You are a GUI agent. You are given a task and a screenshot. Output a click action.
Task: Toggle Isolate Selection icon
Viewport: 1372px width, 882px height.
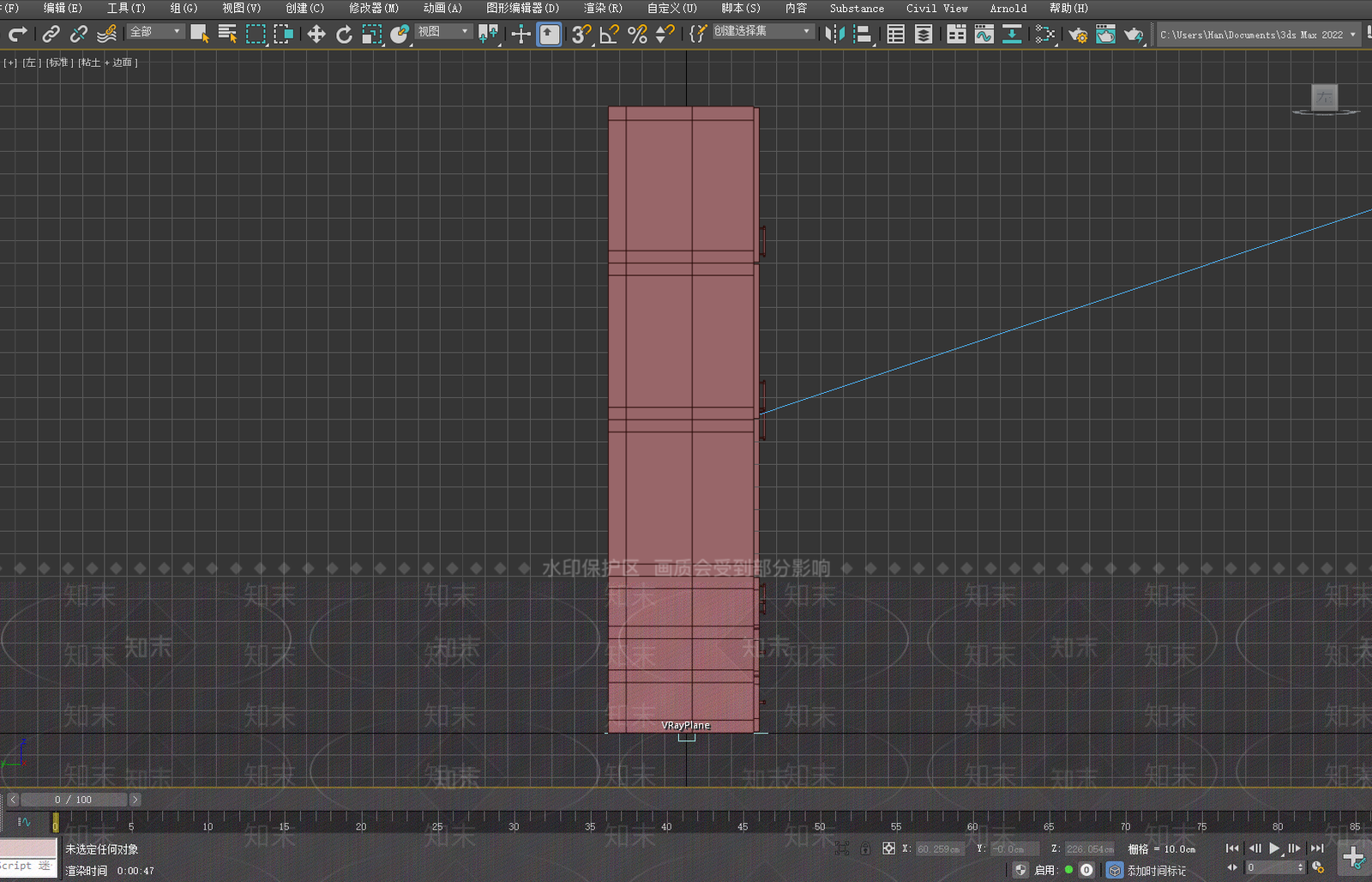[842, 849]
